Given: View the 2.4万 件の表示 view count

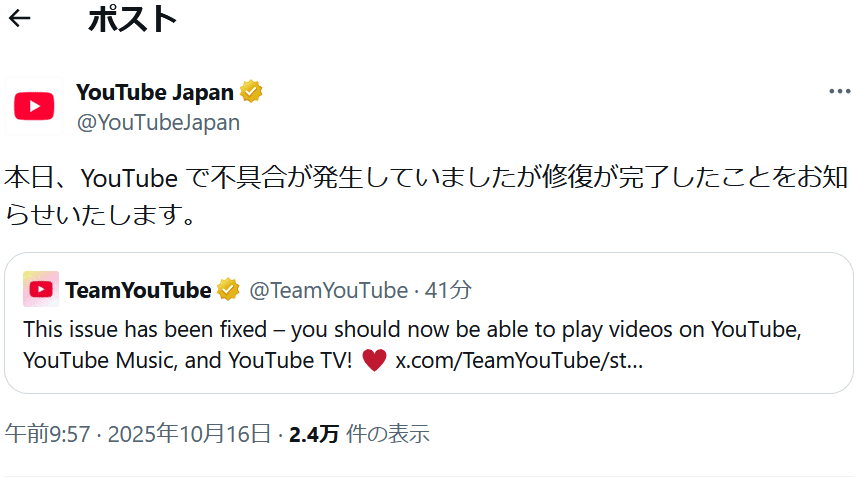Looking at the screenshot, I should tap(359, 434).
